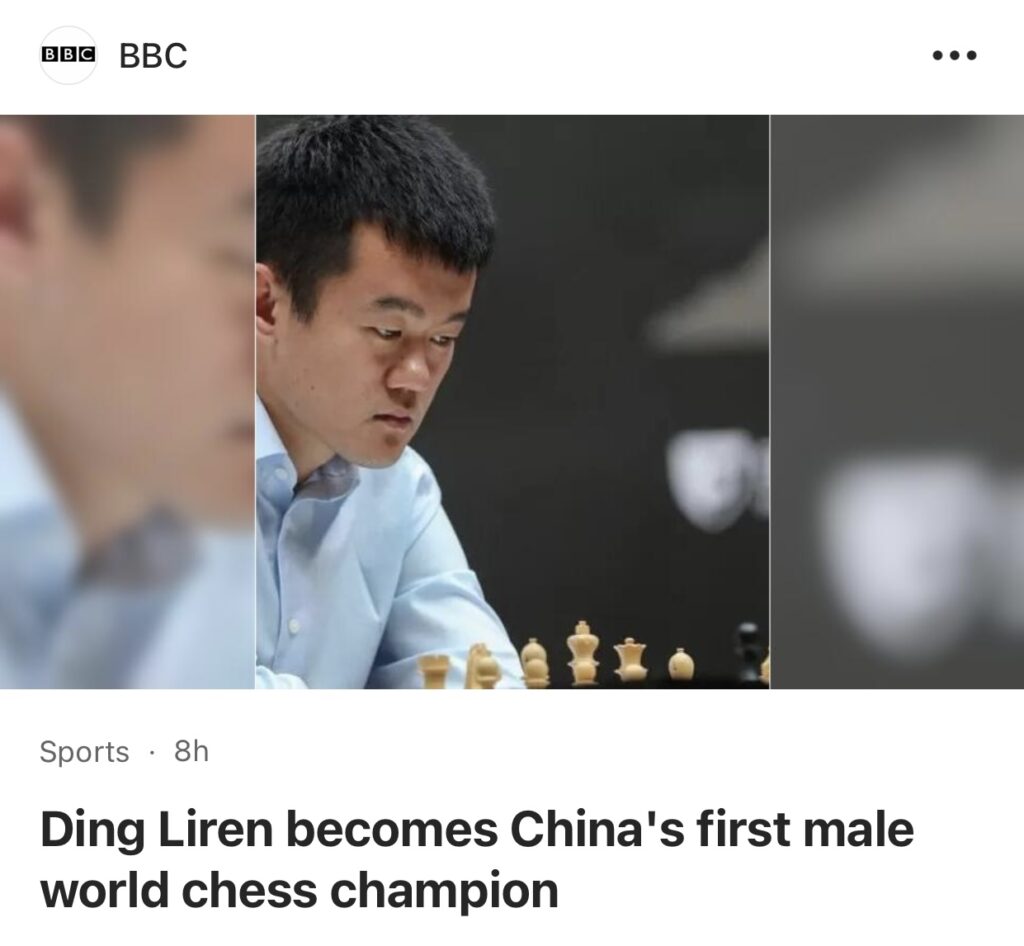This screenshot has width=1024, height=946.
Task: Open the sharp center article photo
Action: (x=512, y=402)
